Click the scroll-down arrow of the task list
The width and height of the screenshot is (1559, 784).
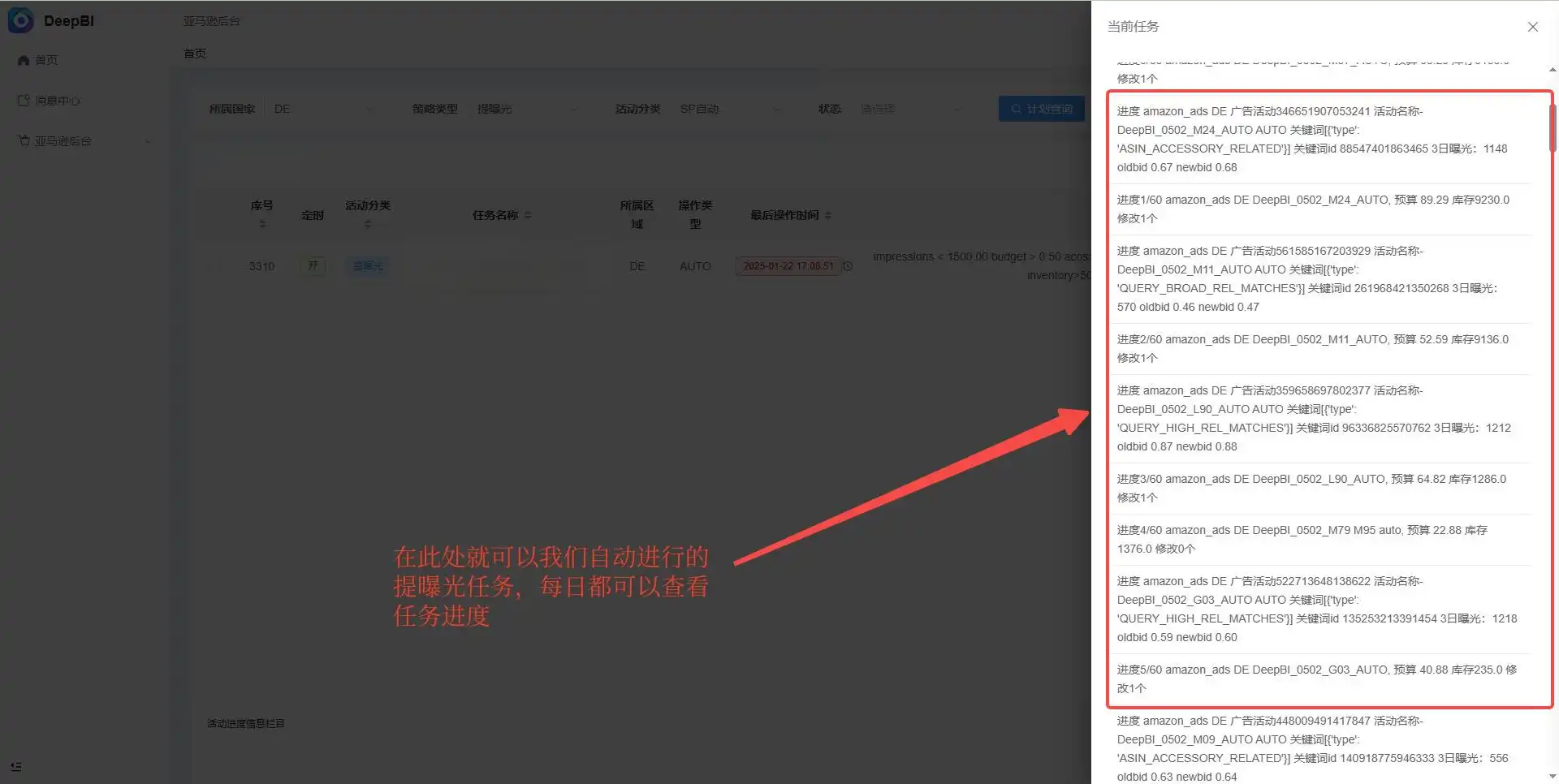[x=1553, y=776]
